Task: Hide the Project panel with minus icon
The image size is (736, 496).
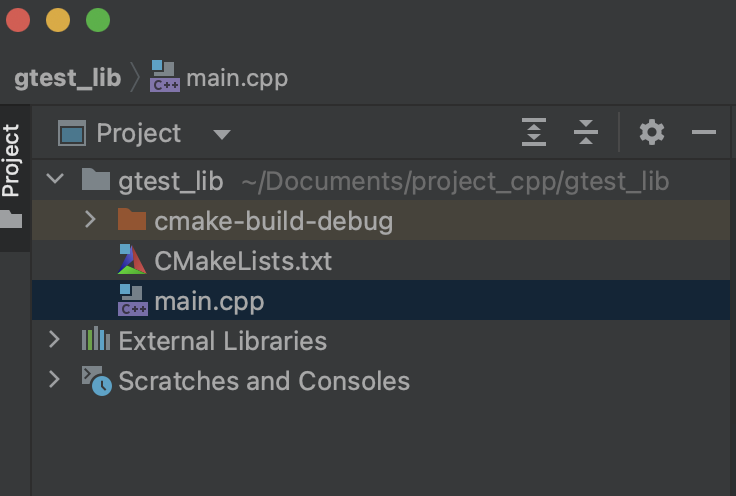Action: 704,132
